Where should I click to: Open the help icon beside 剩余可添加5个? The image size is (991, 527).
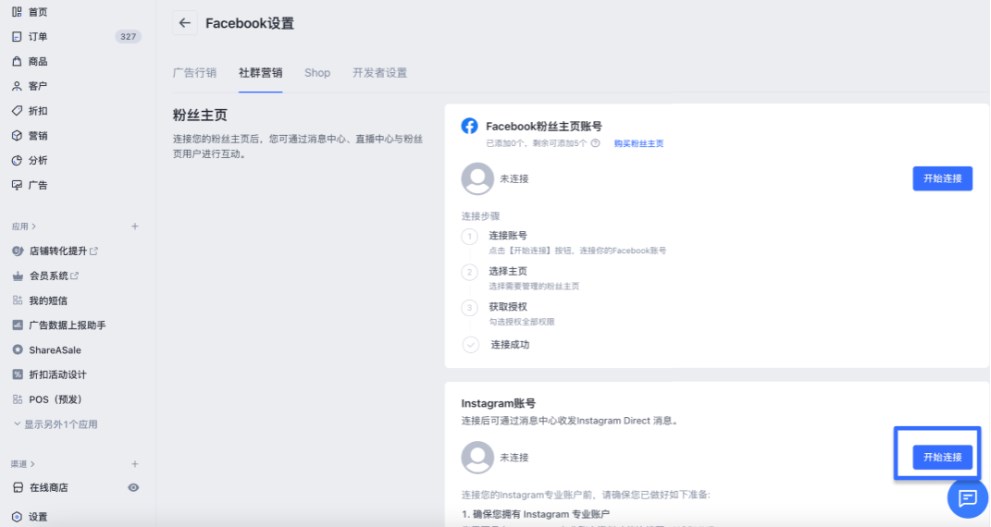click(x=595, y=143)
